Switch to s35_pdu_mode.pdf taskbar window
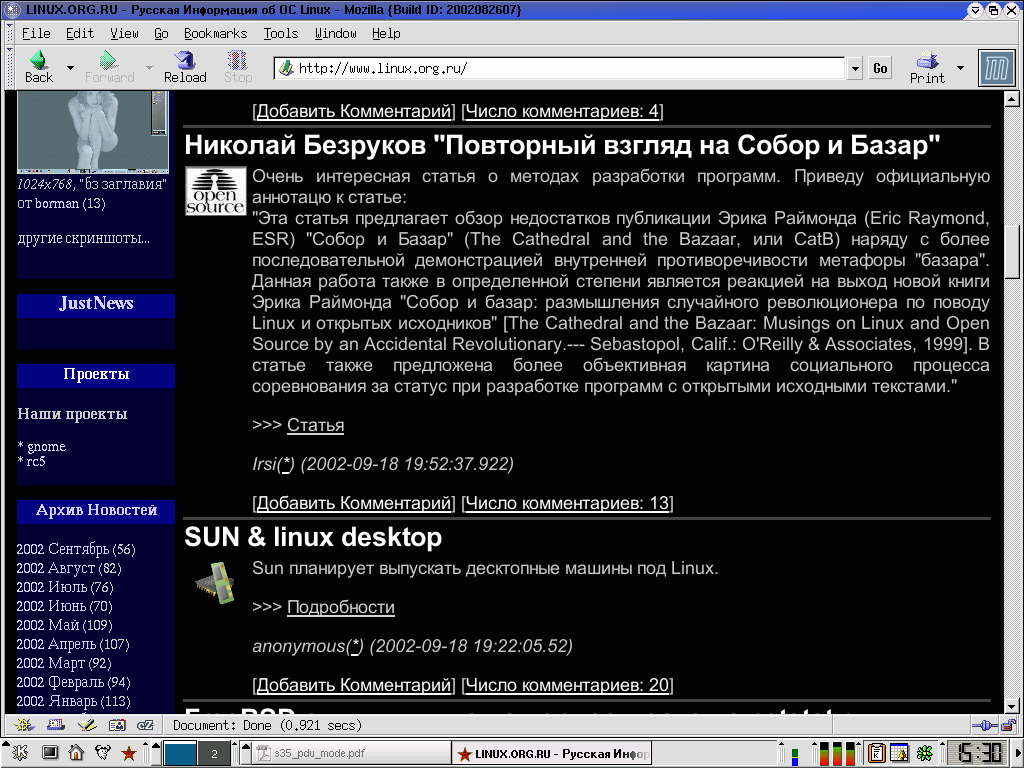 351,753
